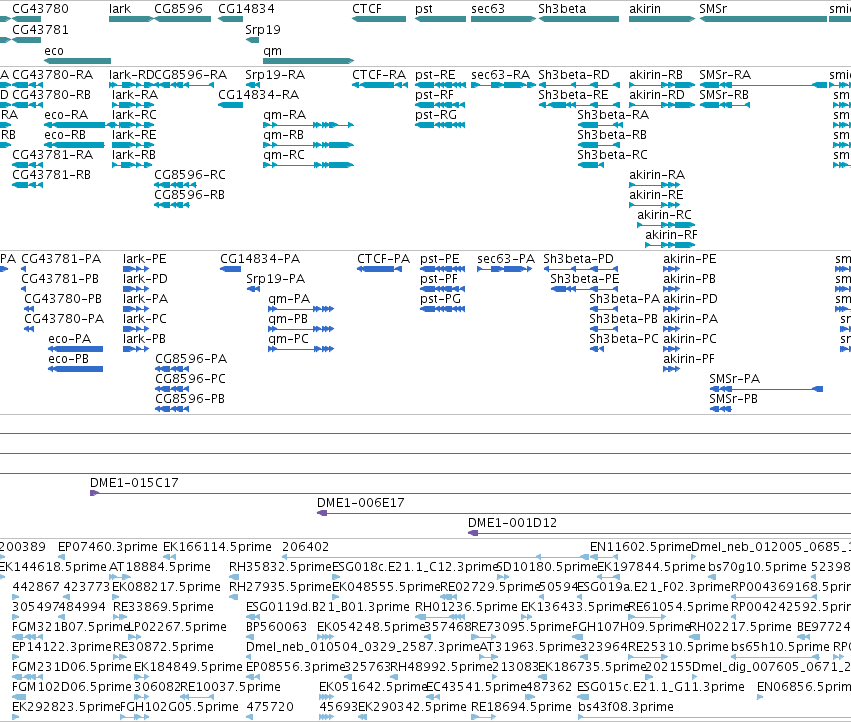
Task: Click protein label eco-PB
Action: (68, 359)
